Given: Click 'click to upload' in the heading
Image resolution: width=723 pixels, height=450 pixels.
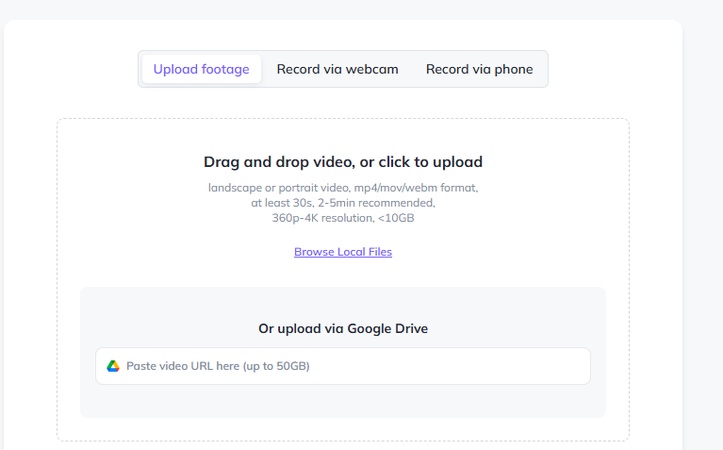Looking at the screenshot, I should tap(431, 162).
